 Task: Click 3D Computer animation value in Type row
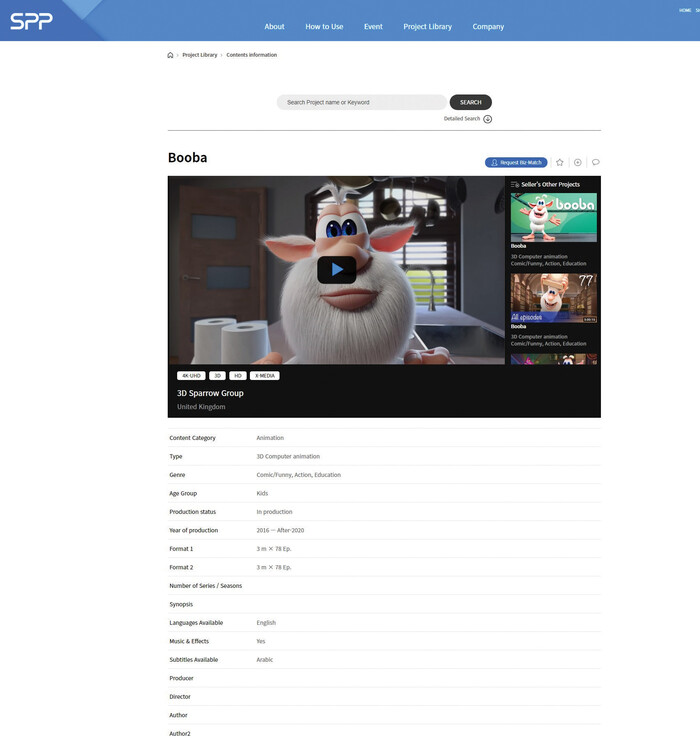point(288,456)
